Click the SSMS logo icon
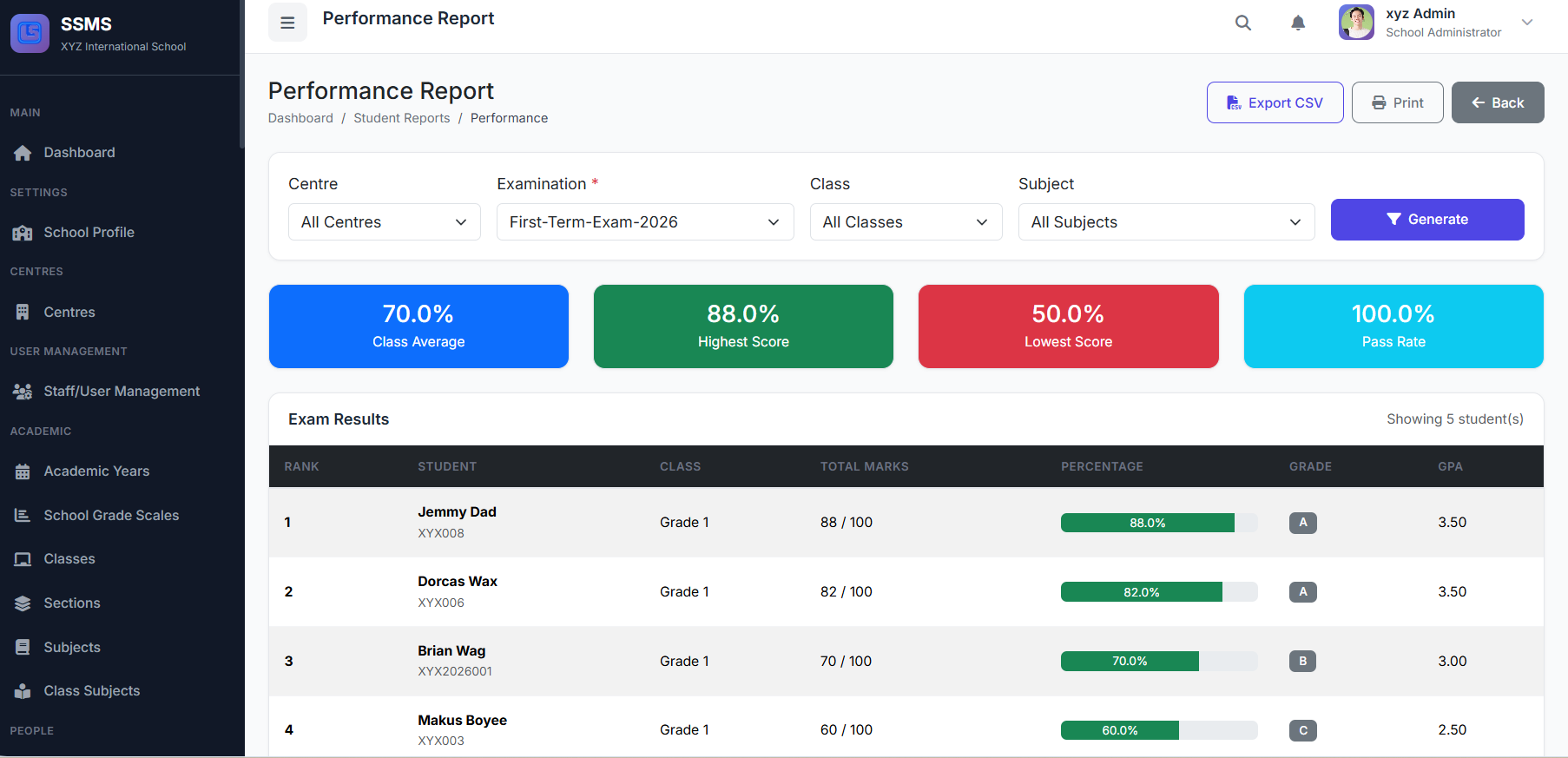The width and height of the screenshot is (1568, 758). pyautogui.click(x=30, y=33)
